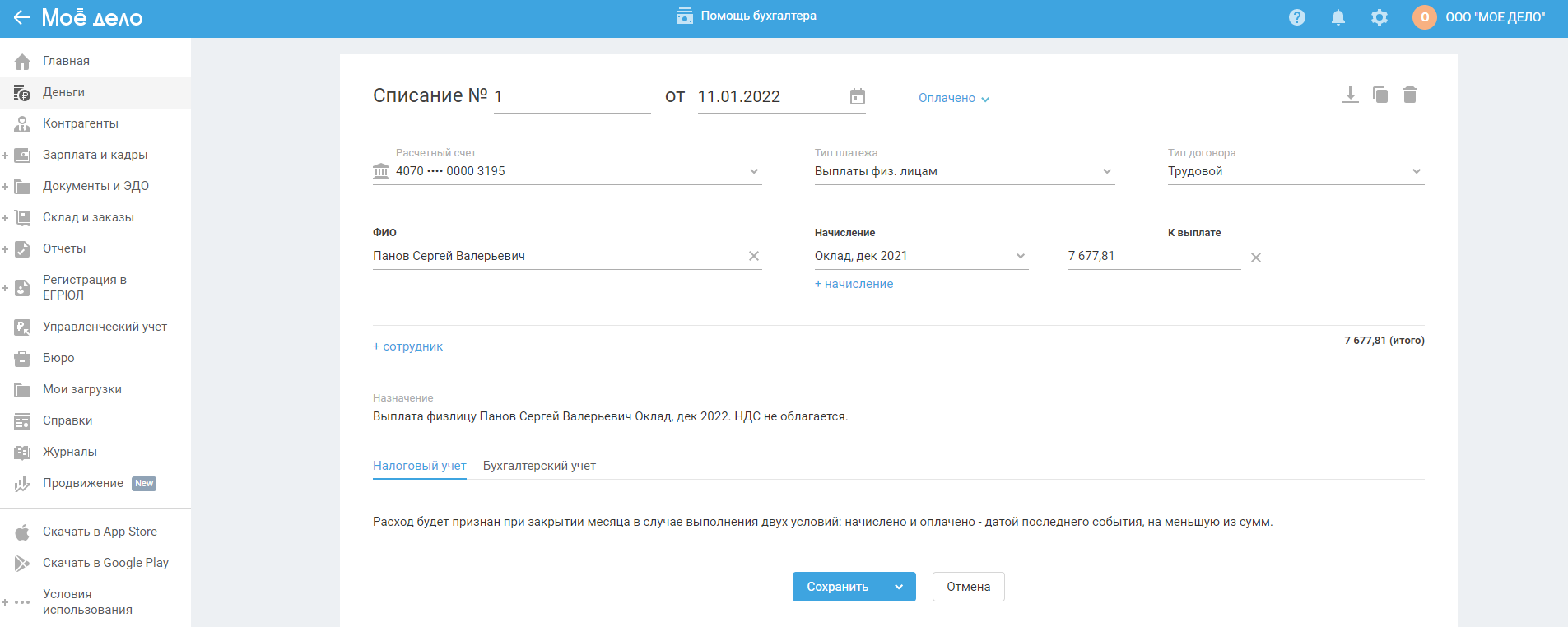Image resolution: width=1568 pixels, height=627 pixels.
Task: Click the Списание № number field
Action: 572,97
